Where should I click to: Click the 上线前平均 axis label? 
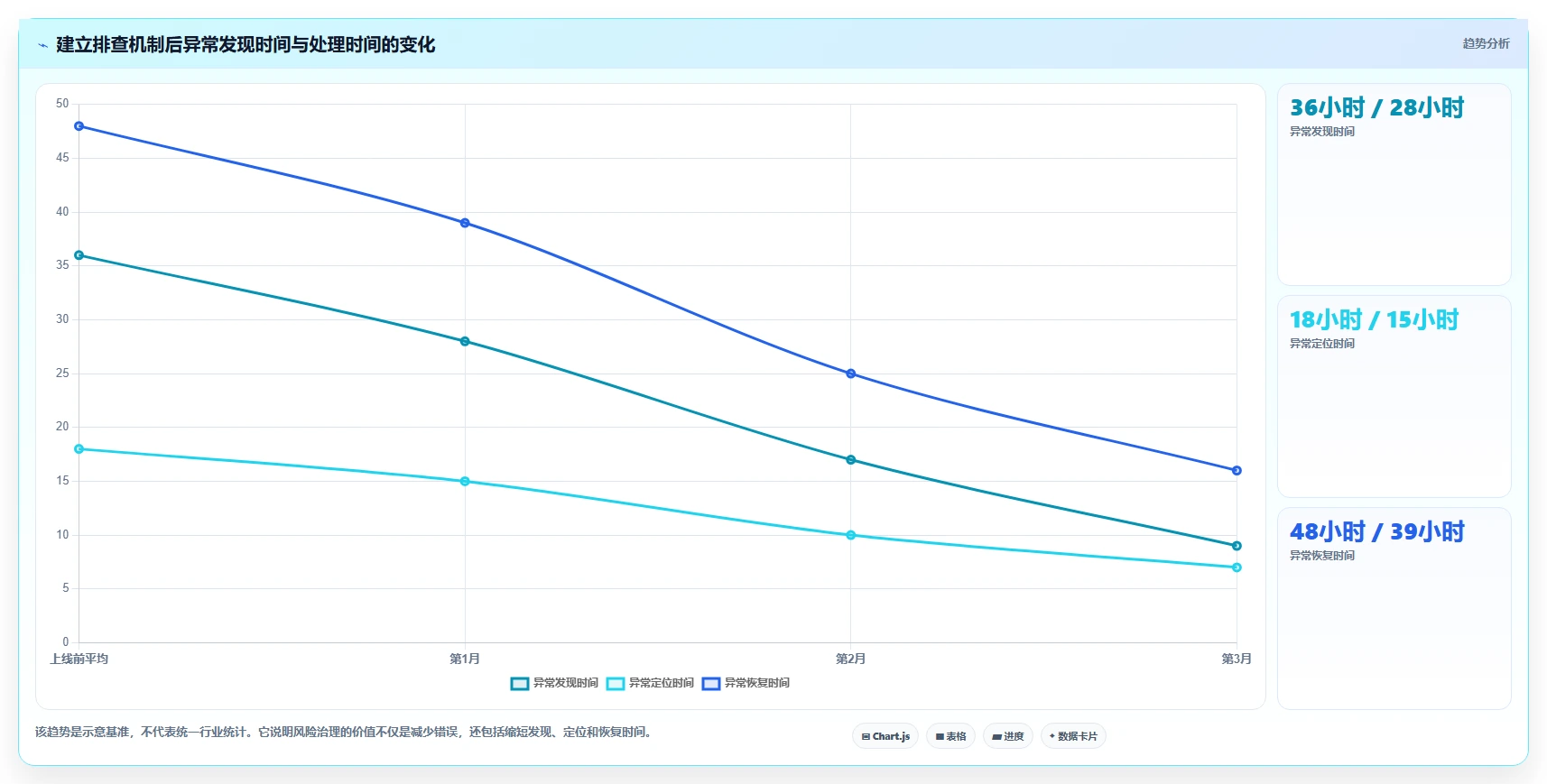tap(79, 659)
